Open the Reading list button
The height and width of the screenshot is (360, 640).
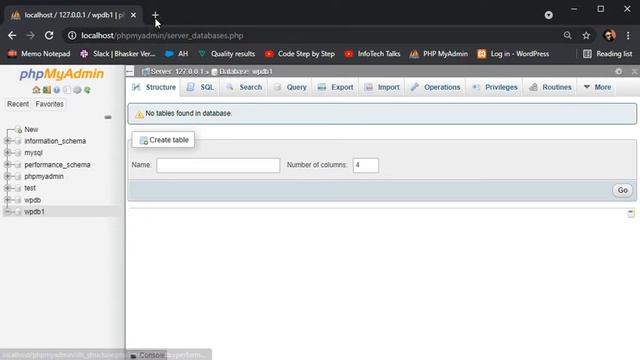pos(607,54)
